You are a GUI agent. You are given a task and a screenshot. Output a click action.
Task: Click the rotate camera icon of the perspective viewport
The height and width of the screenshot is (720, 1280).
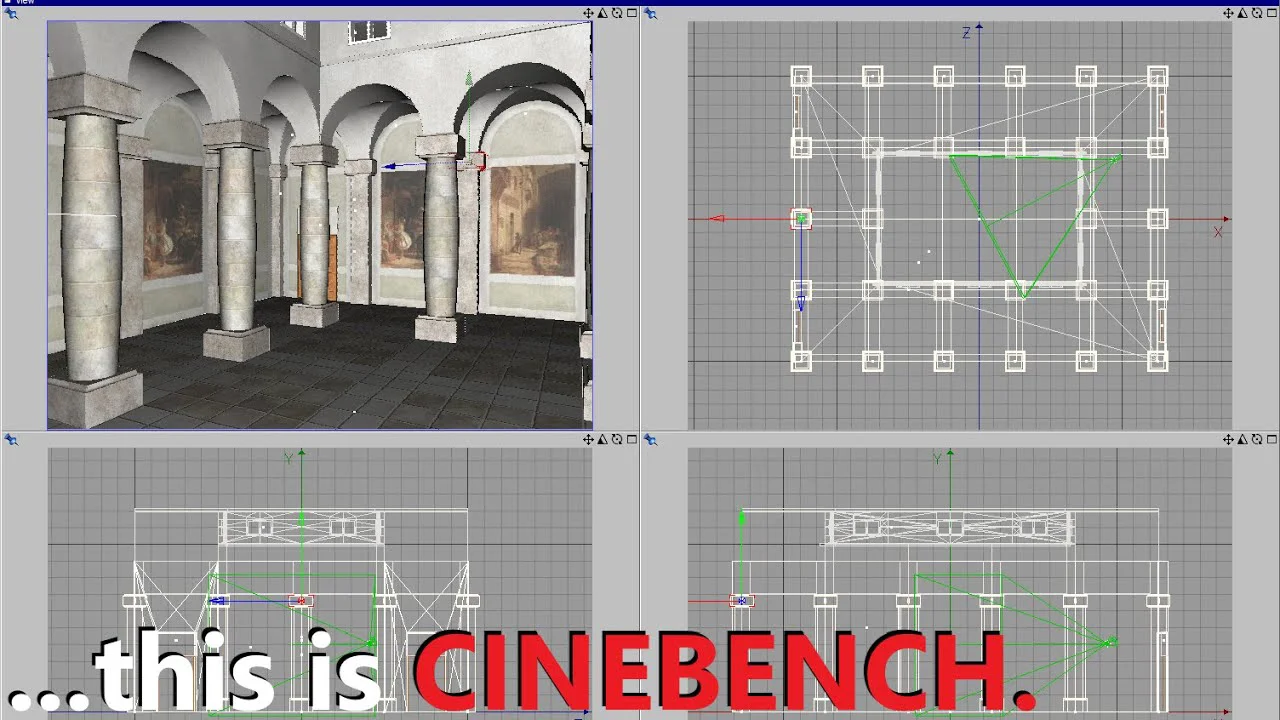click(x=617, y=13)
